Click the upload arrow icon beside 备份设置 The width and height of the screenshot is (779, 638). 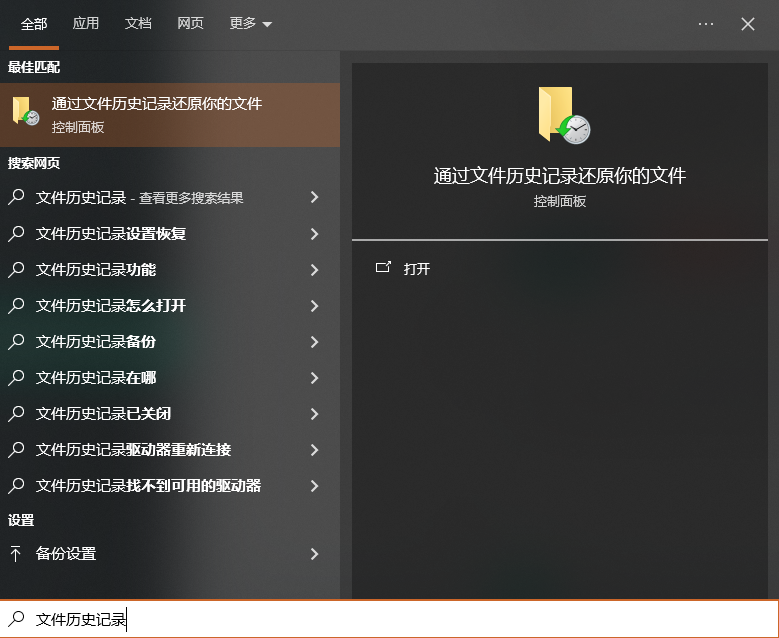click(x=15, y=554)
